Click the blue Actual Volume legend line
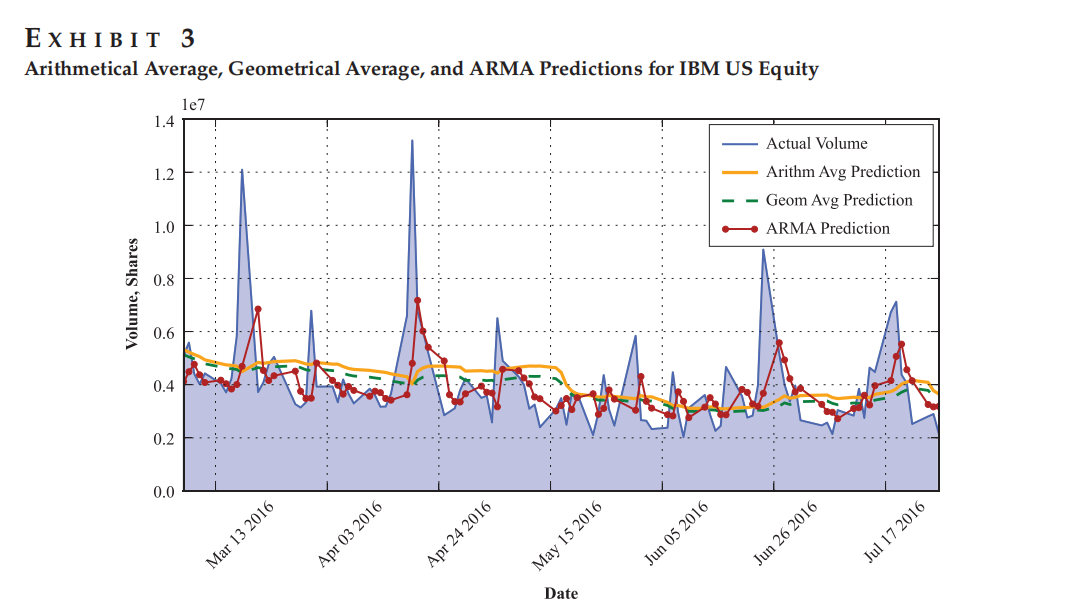Image resolution: width=1071 pixels, height=609 pixels. click(x=740, y=144)
